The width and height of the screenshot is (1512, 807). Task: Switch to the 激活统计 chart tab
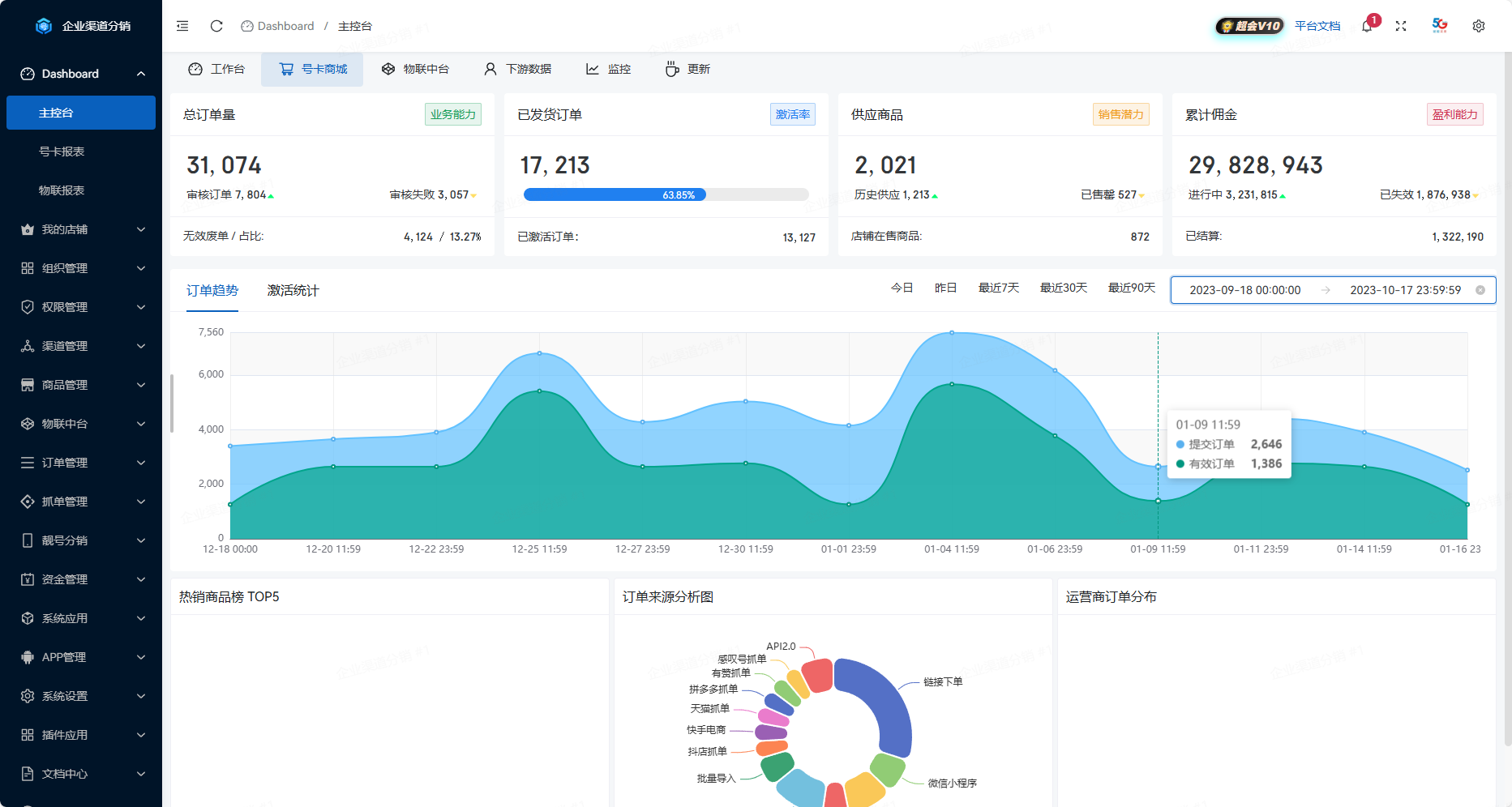point(293,290)
